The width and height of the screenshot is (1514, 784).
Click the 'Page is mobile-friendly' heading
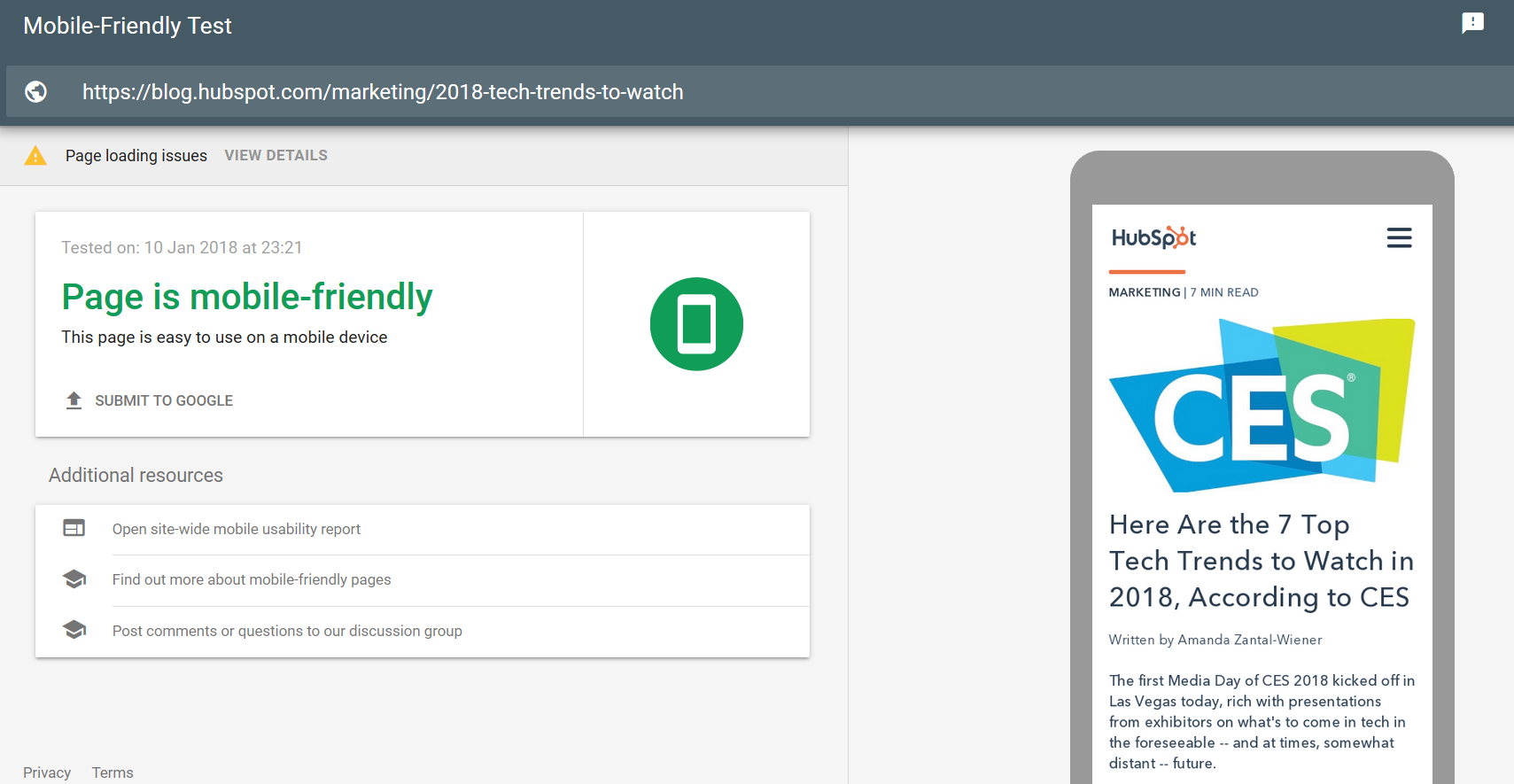click(x=247, y=297)
